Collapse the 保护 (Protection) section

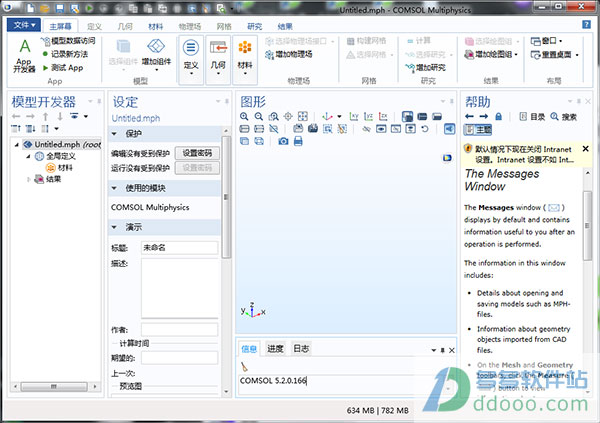click(x=114, y=134)
